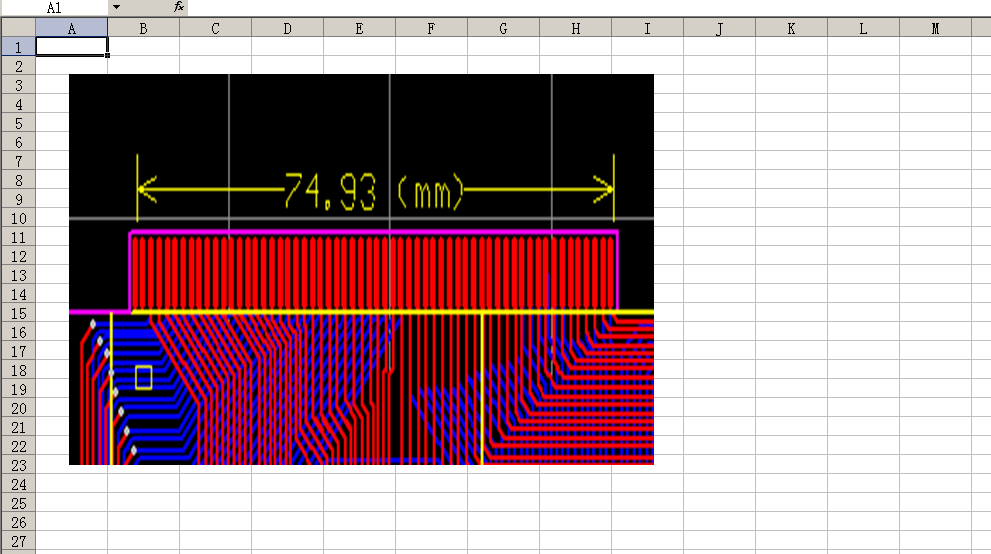Click the Name Box showing A1
The width and height of the screenshot is (991, 554).
click(x=54, y=8)
